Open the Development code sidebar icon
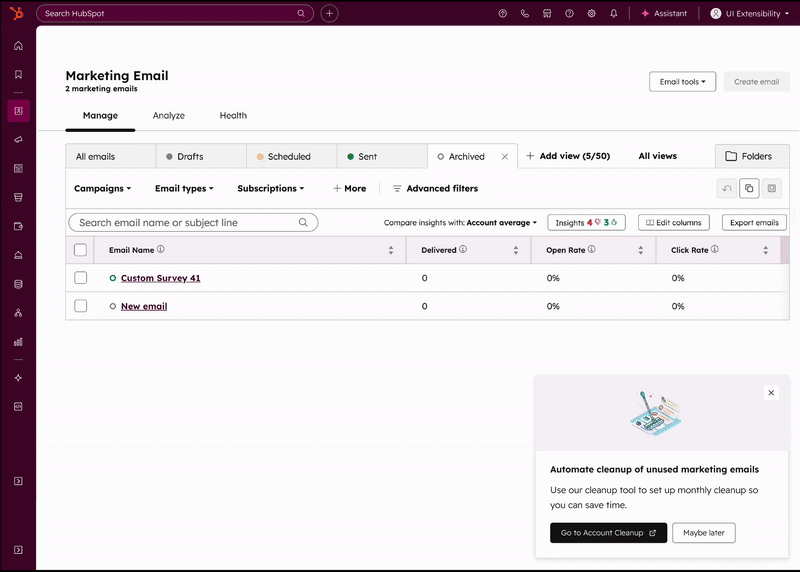This screenshot has width=800, height=572. 18,407
